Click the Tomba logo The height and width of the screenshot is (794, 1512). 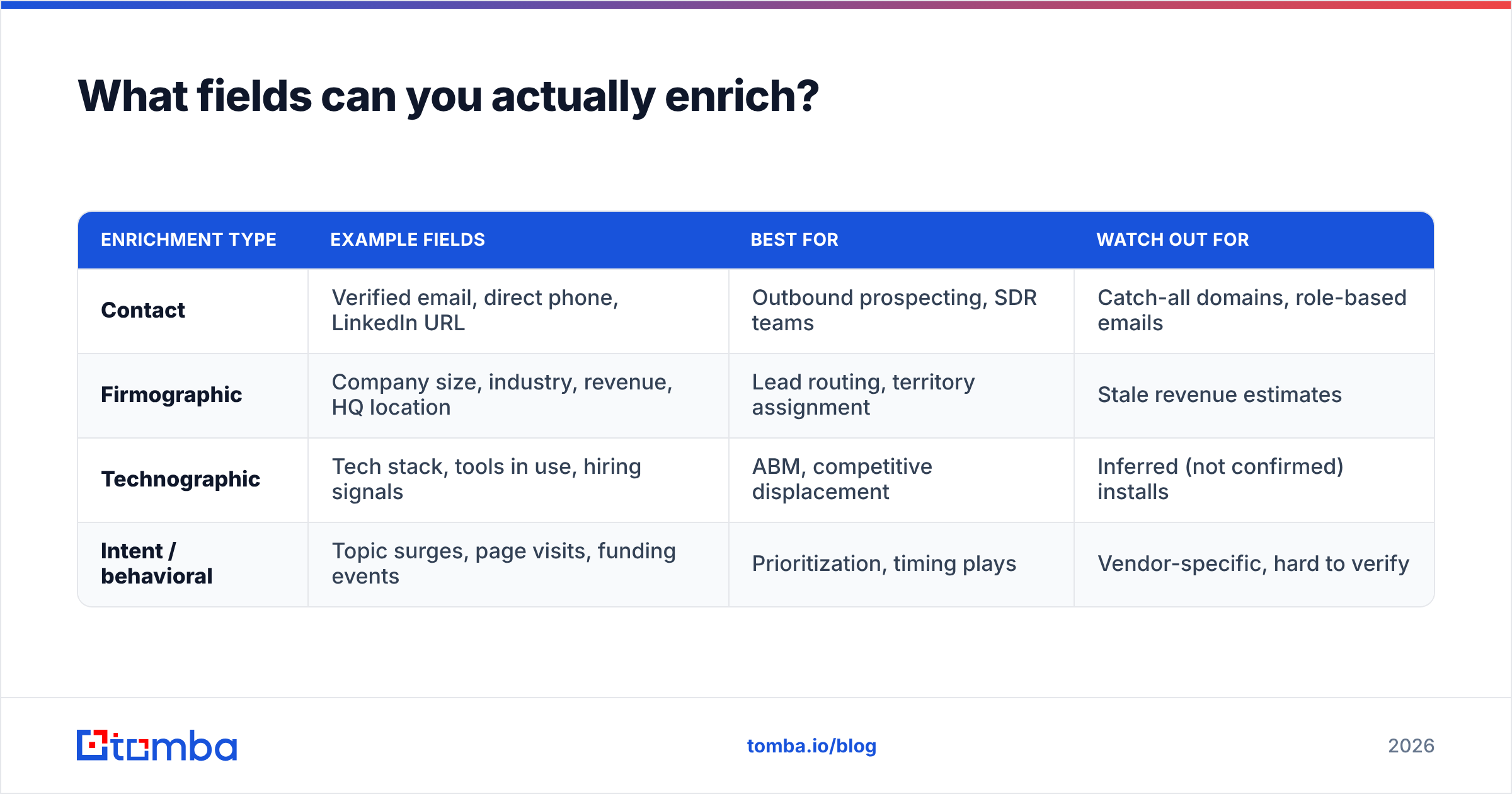[x=157, y=745]
